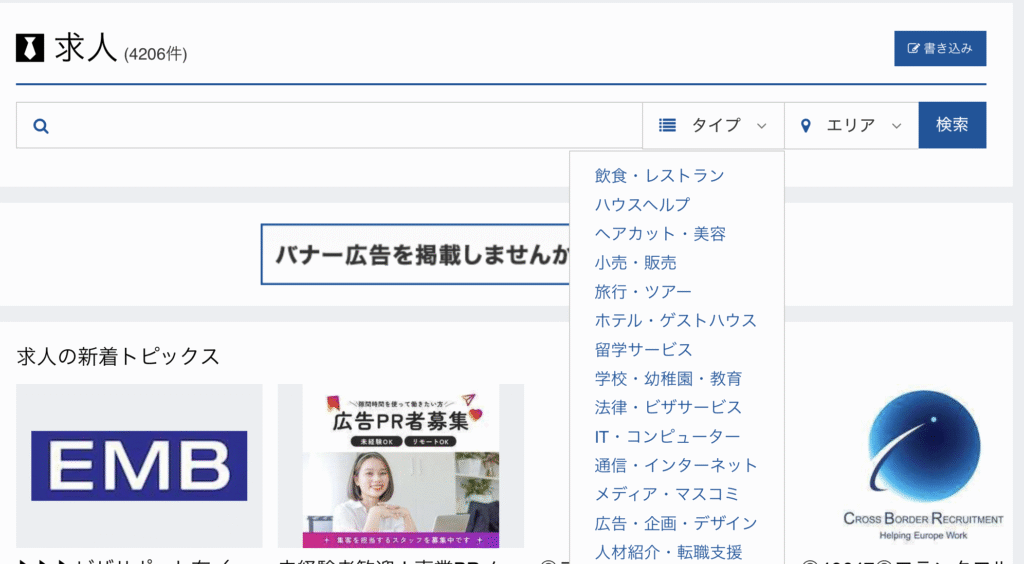Image resolution: width=1024 pixels, height=564 pixels.
Task: Select ホテル・ゲストハウス option
Action: [675, 321]
